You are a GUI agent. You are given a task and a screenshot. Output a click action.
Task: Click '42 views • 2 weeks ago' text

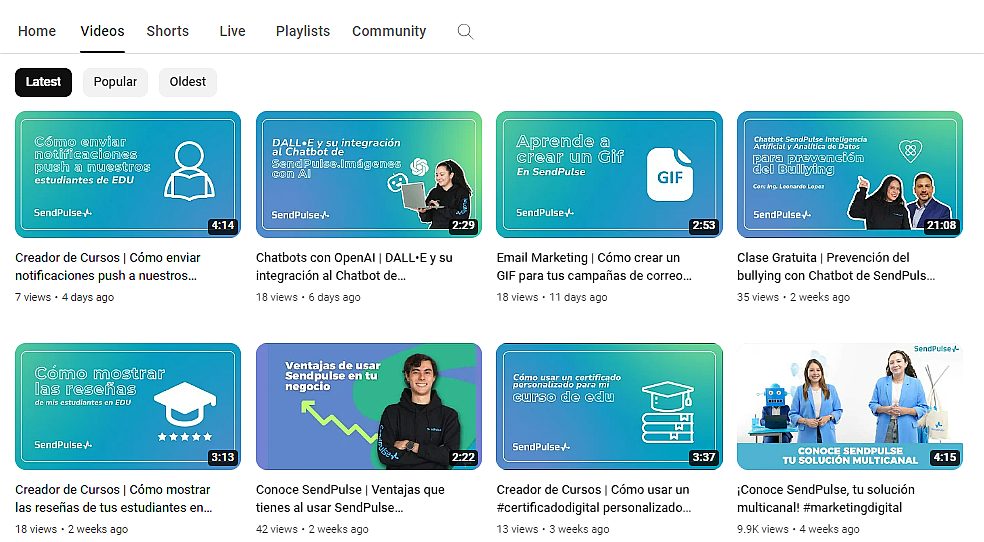pos(313,529)
